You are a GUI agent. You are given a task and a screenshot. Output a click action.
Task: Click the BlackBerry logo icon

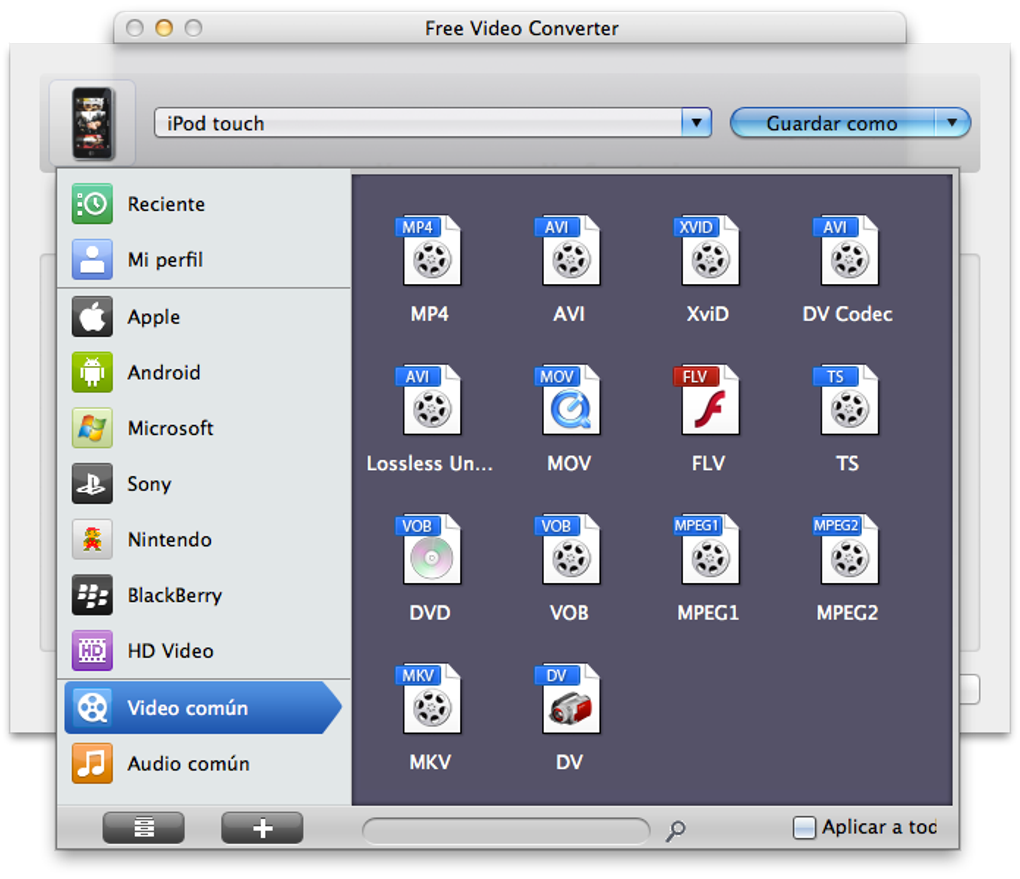pos(92,595)
